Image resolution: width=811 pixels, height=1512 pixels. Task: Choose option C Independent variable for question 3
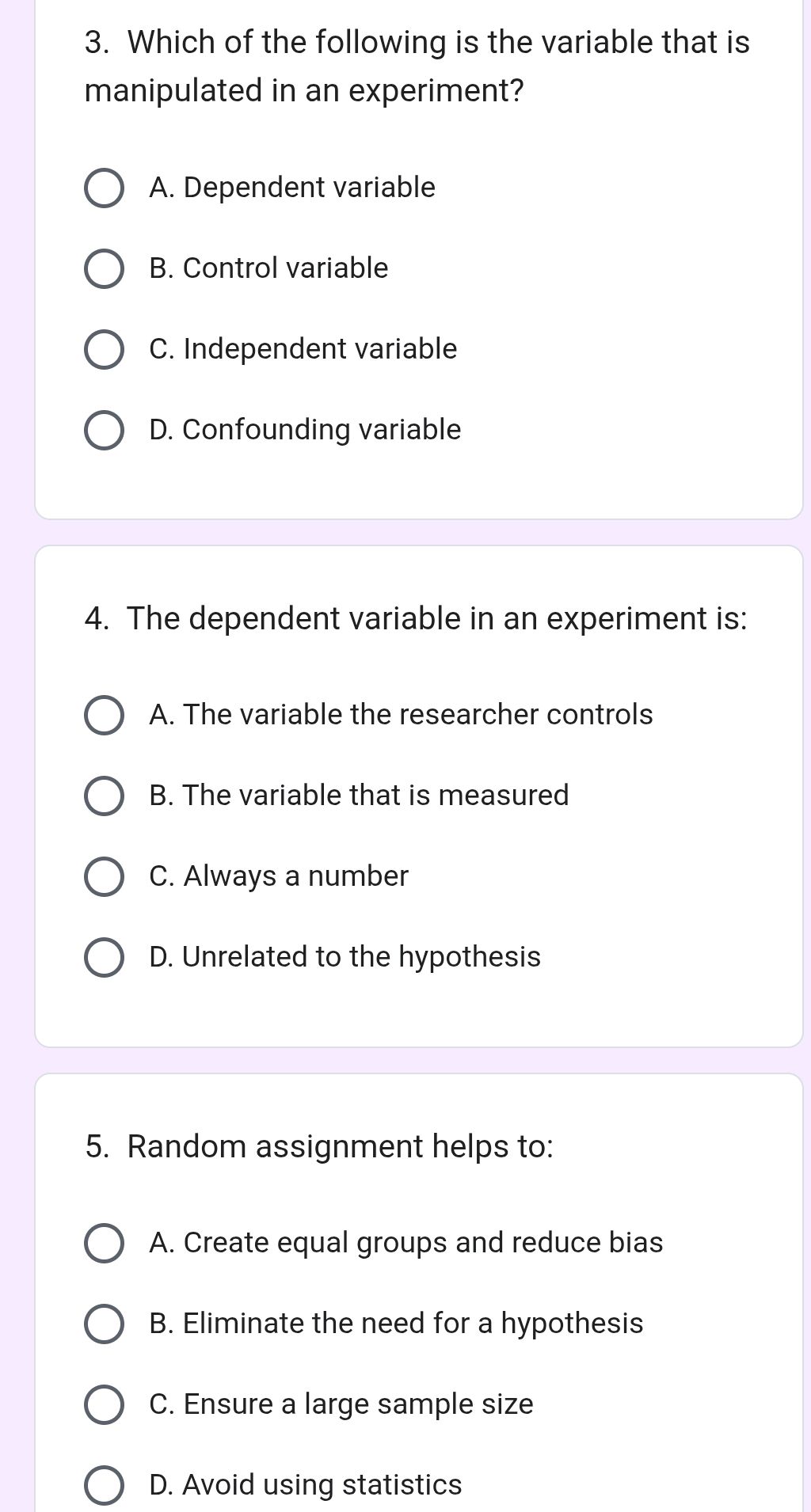[x=103, y=349]
